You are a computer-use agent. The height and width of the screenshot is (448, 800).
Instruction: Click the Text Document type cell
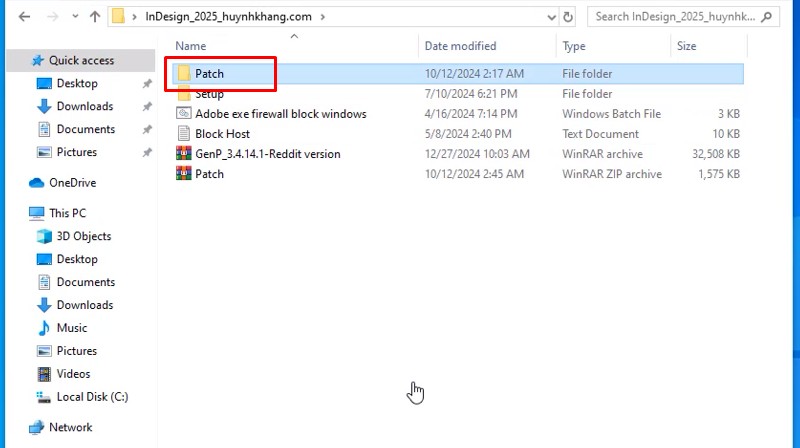(x=600, y=134)
